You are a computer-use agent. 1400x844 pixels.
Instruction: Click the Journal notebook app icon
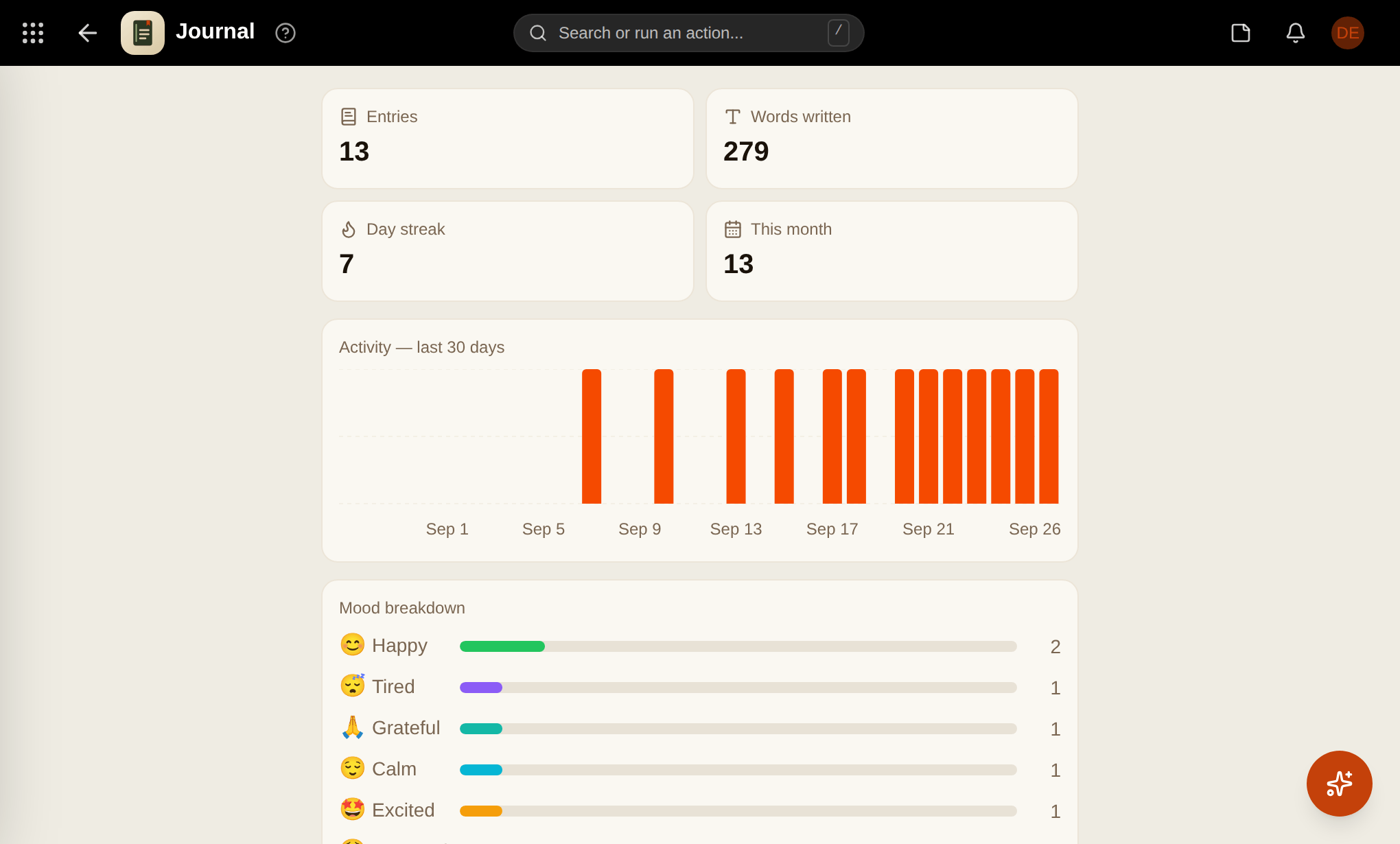point(143,33)
